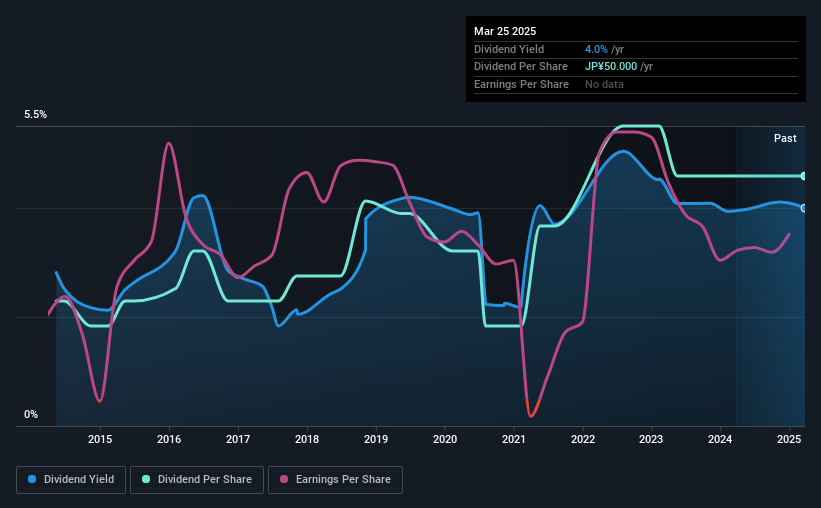This screenshot has height=508, width=821.
Task: Click the pink Earnings Per Share legend dot
Action: coord(284,479)
